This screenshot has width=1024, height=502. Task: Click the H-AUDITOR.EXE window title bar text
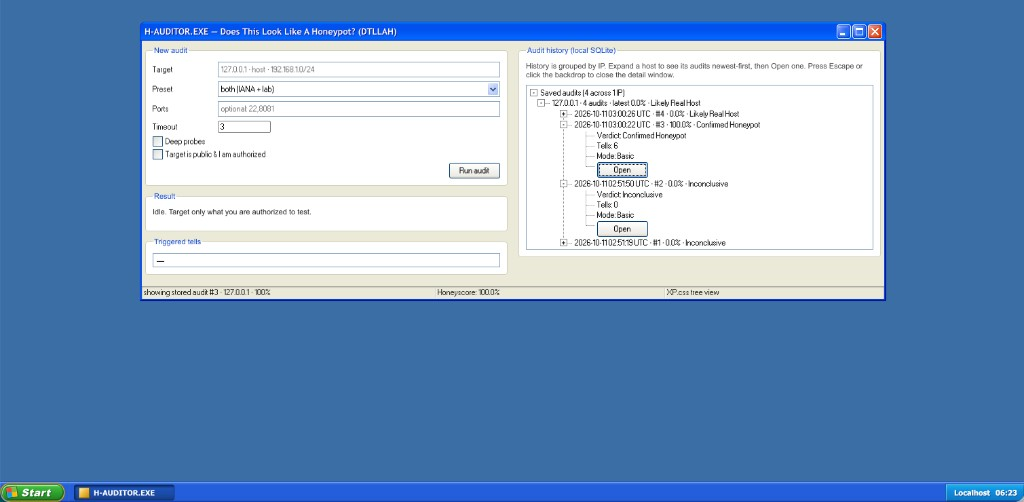(x=270, y=31)
